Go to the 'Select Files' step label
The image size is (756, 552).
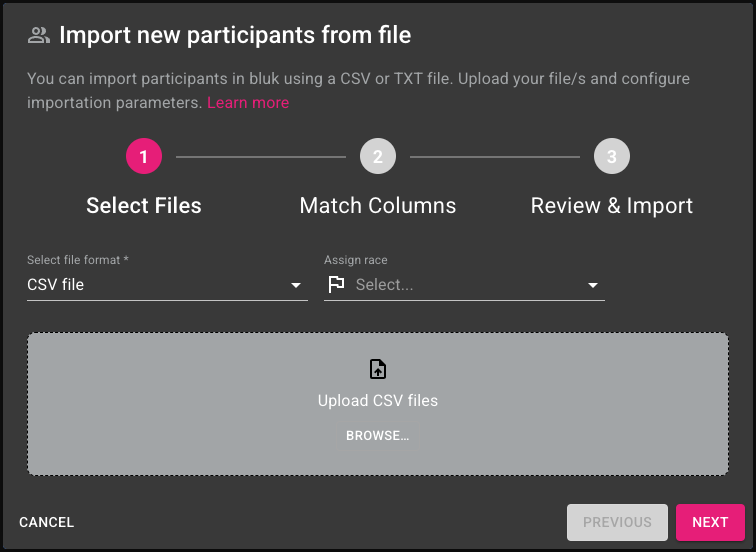(144, 206)
